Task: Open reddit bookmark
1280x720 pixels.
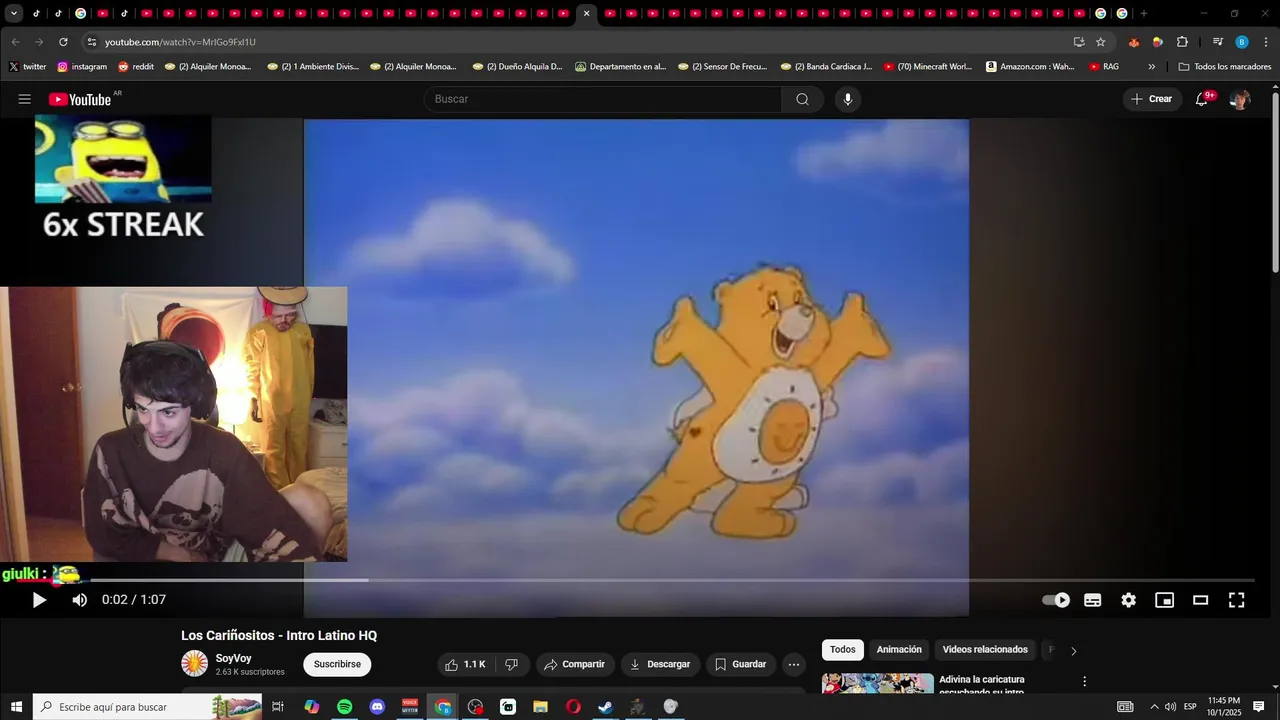Action: [136, 67]
